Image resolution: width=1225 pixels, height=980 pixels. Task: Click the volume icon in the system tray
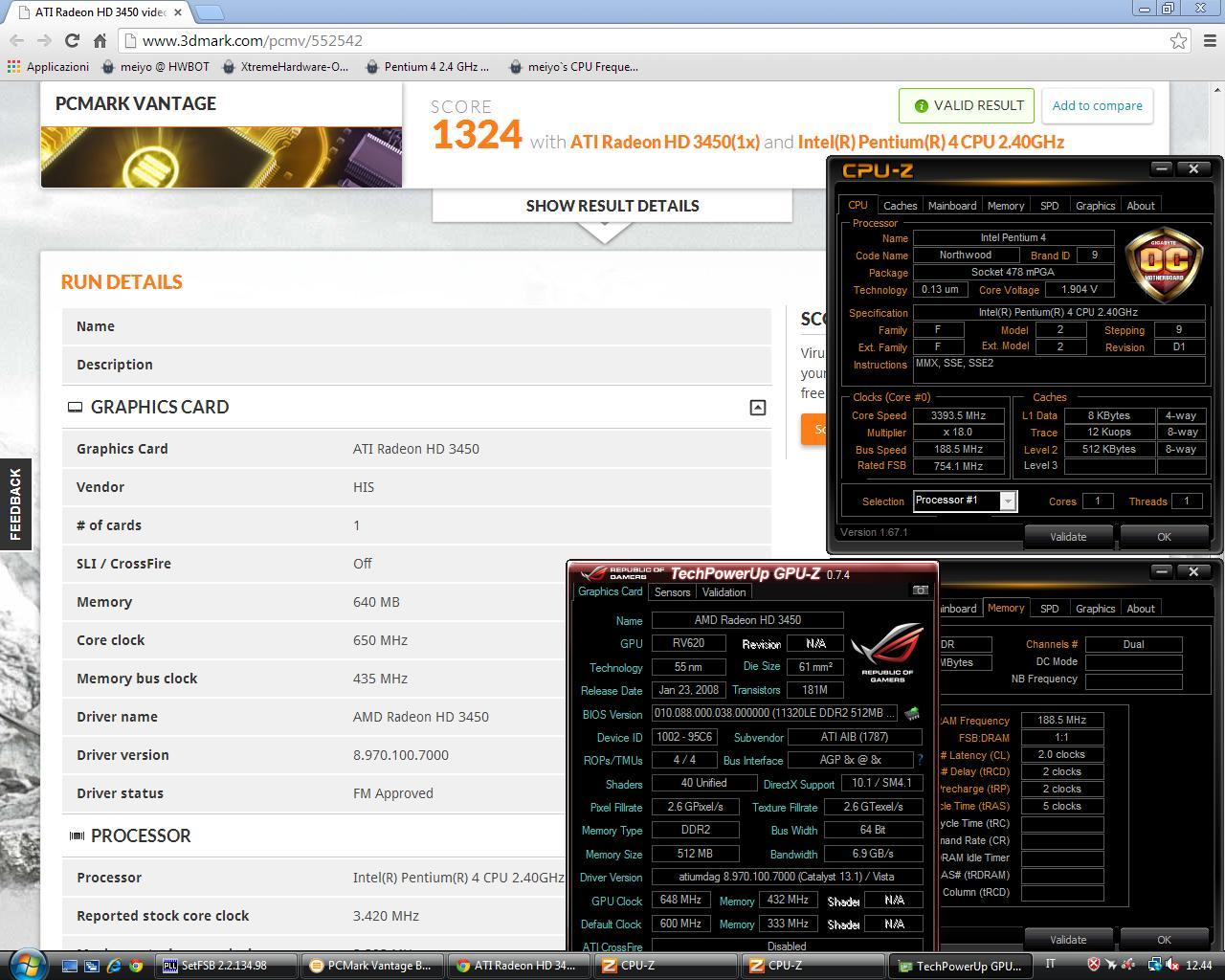point(1172,965)
